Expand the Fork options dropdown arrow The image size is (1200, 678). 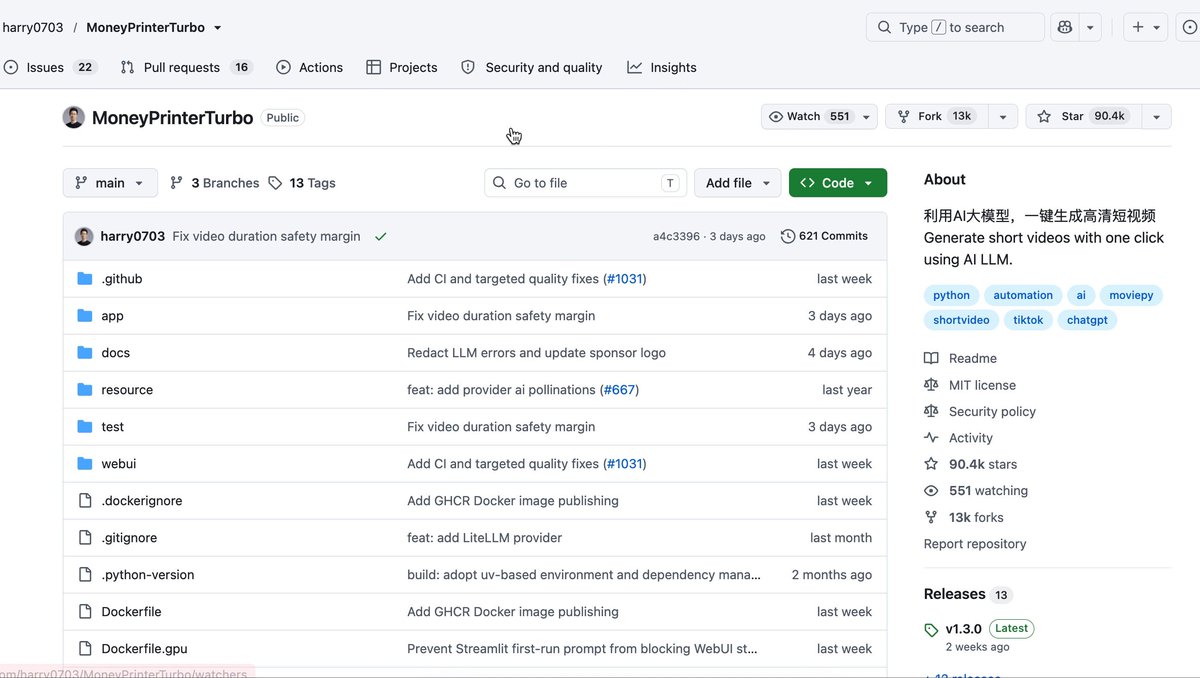[1002, 116]
